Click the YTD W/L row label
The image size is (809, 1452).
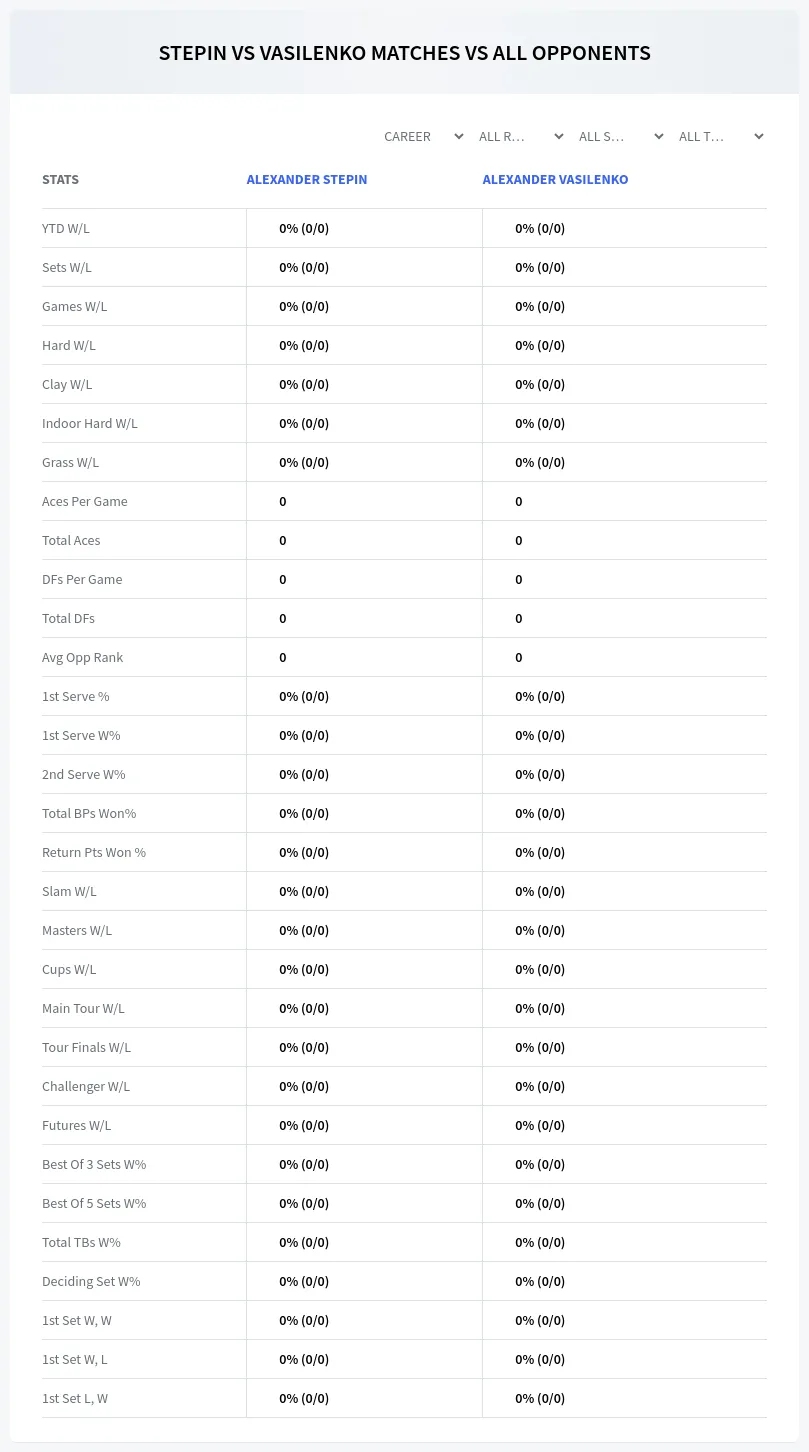click(66, 228)
